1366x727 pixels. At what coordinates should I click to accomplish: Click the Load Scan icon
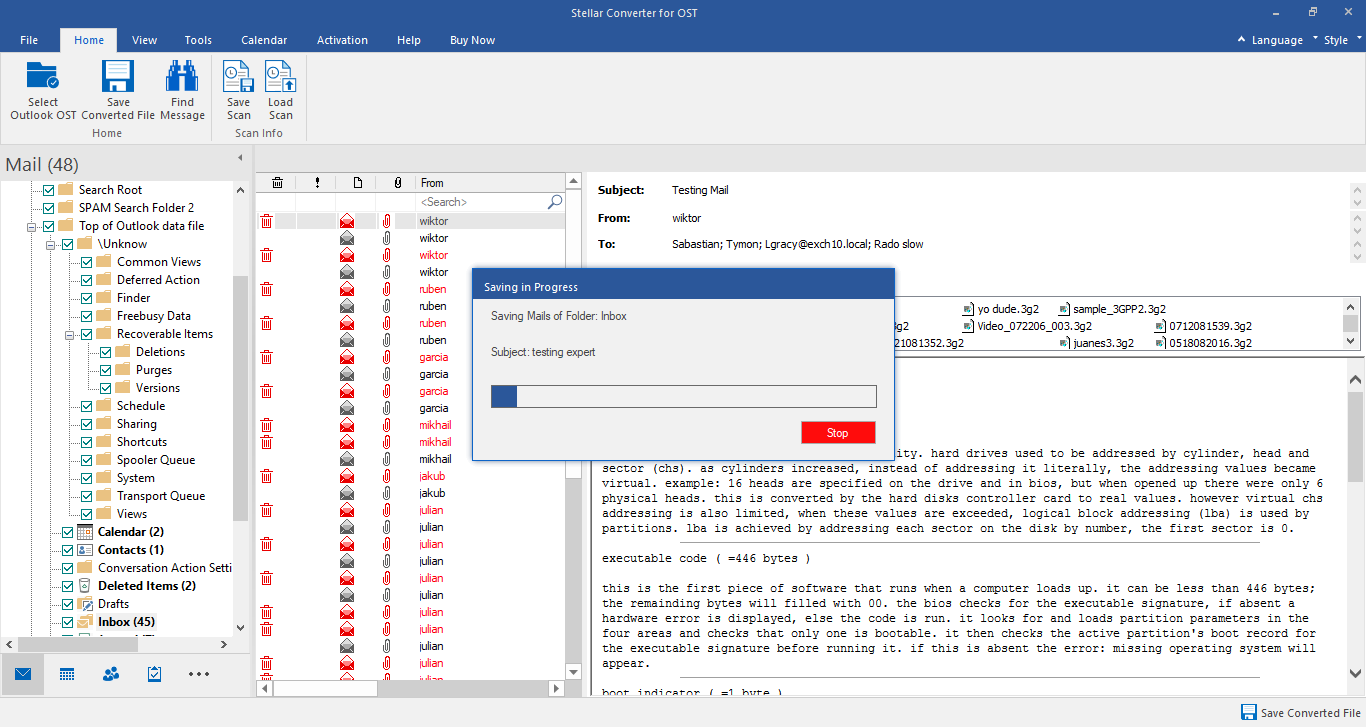coord(280,77)
